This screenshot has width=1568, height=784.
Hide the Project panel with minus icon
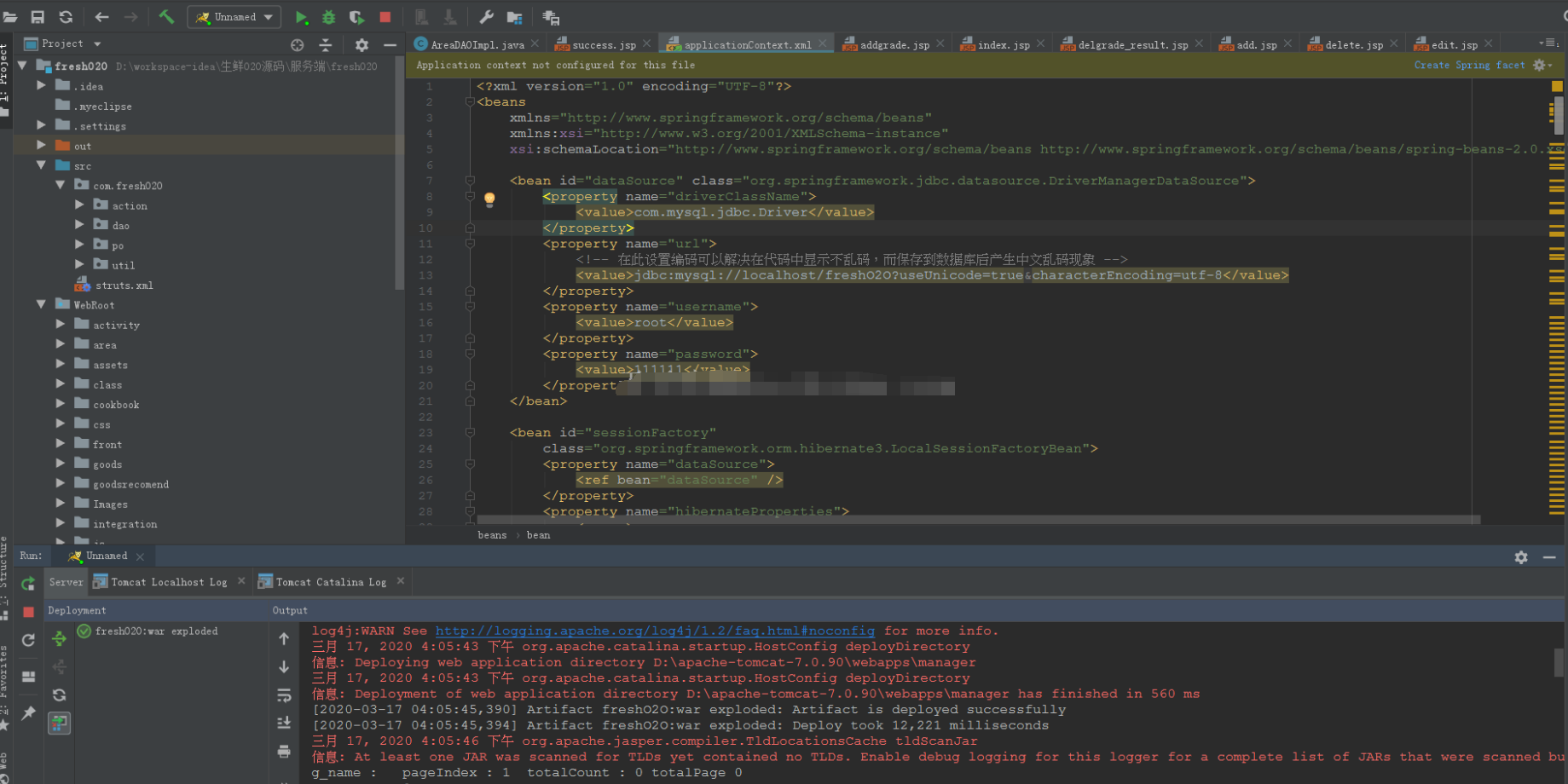390,45
